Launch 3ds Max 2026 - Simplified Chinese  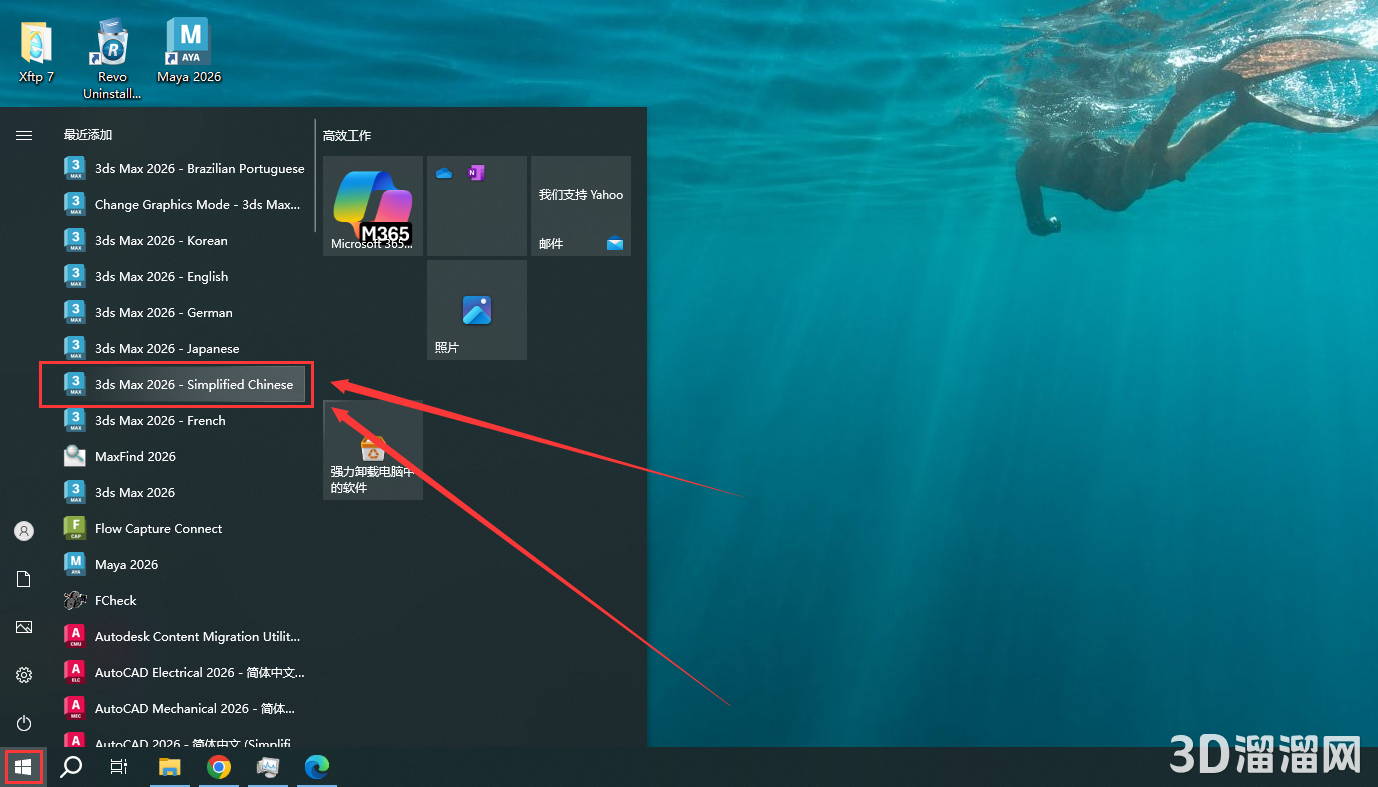point(183,385)
